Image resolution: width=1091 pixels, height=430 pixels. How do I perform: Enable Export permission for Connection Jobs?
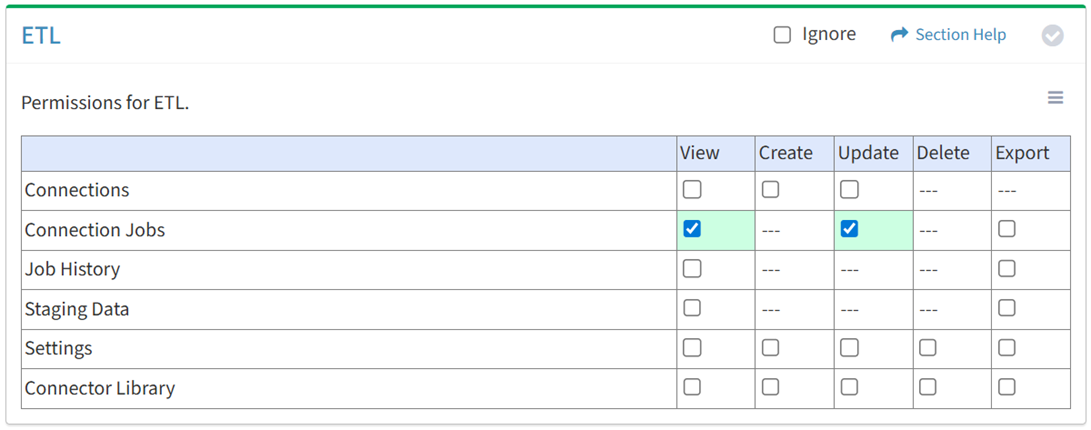pos(1007,229)
